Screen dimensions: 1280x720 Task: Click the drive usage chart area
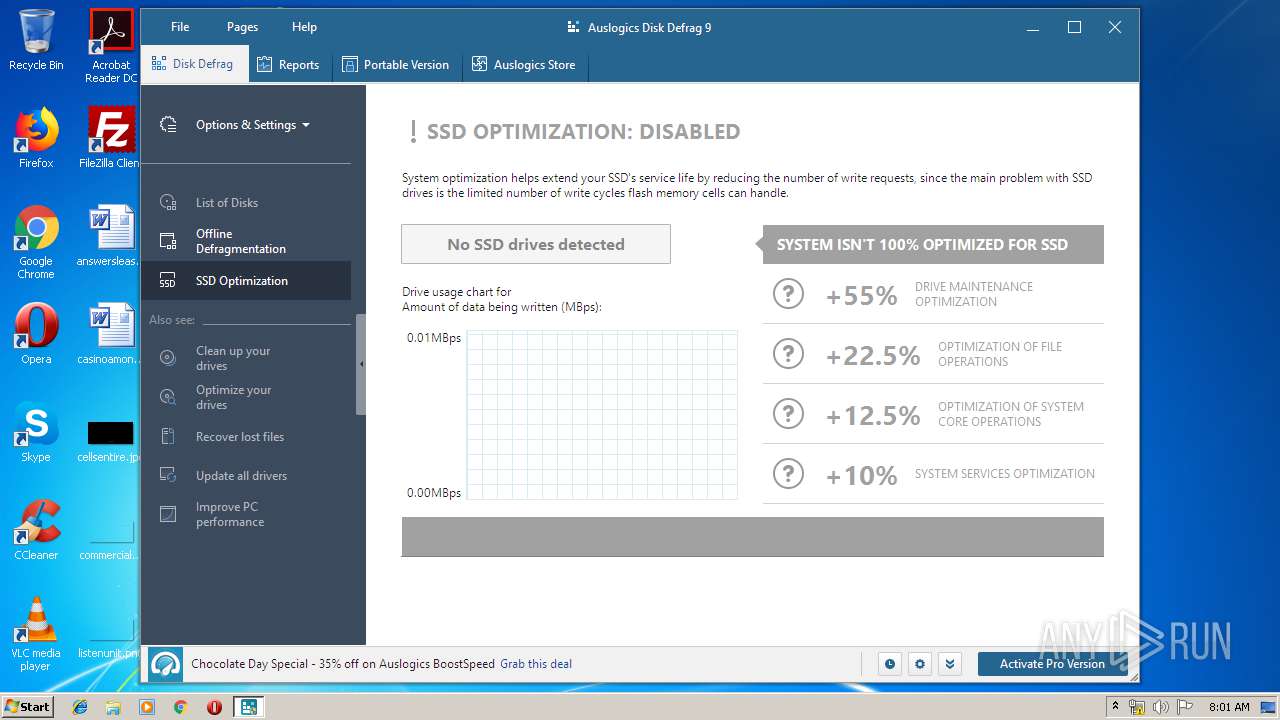click(602, 415)
